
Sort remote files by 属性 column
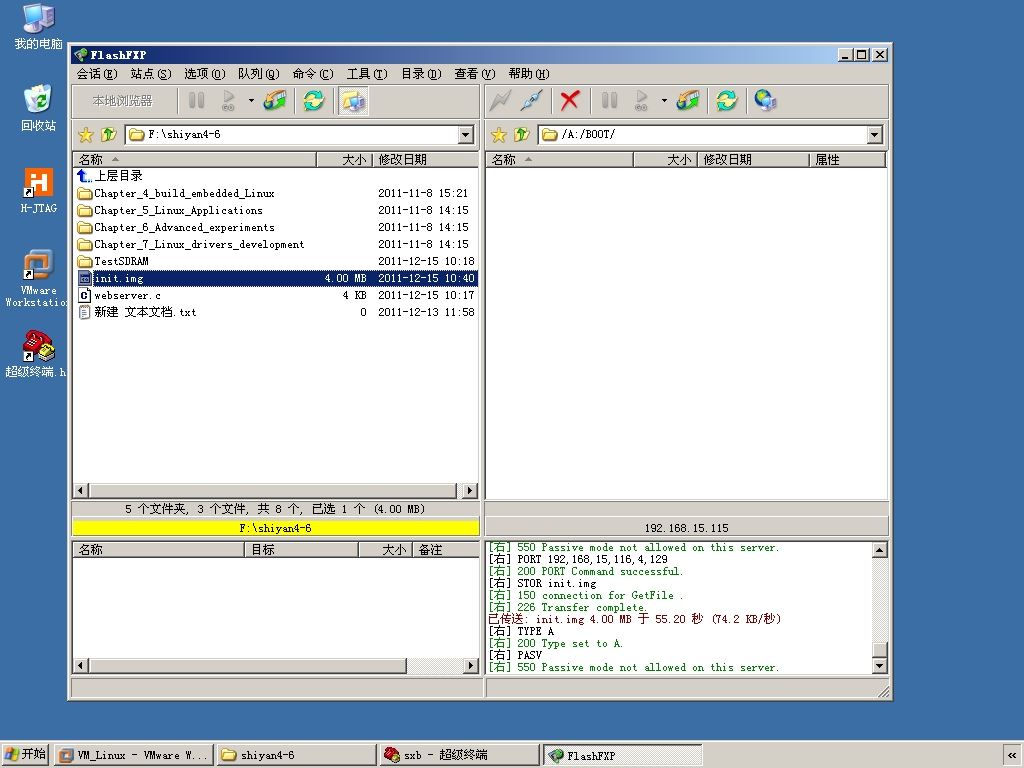tap(847, 159)
